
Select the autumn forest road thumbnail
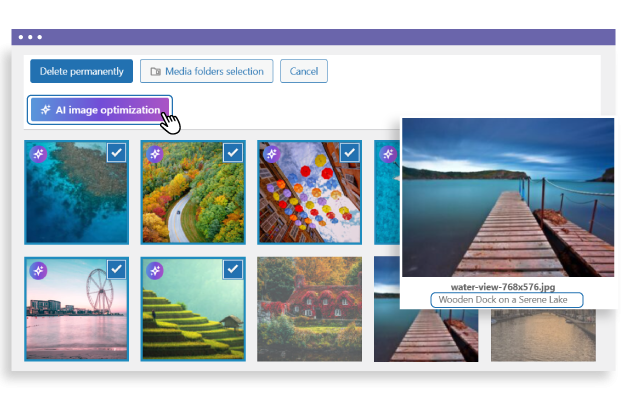pos(193,192)
